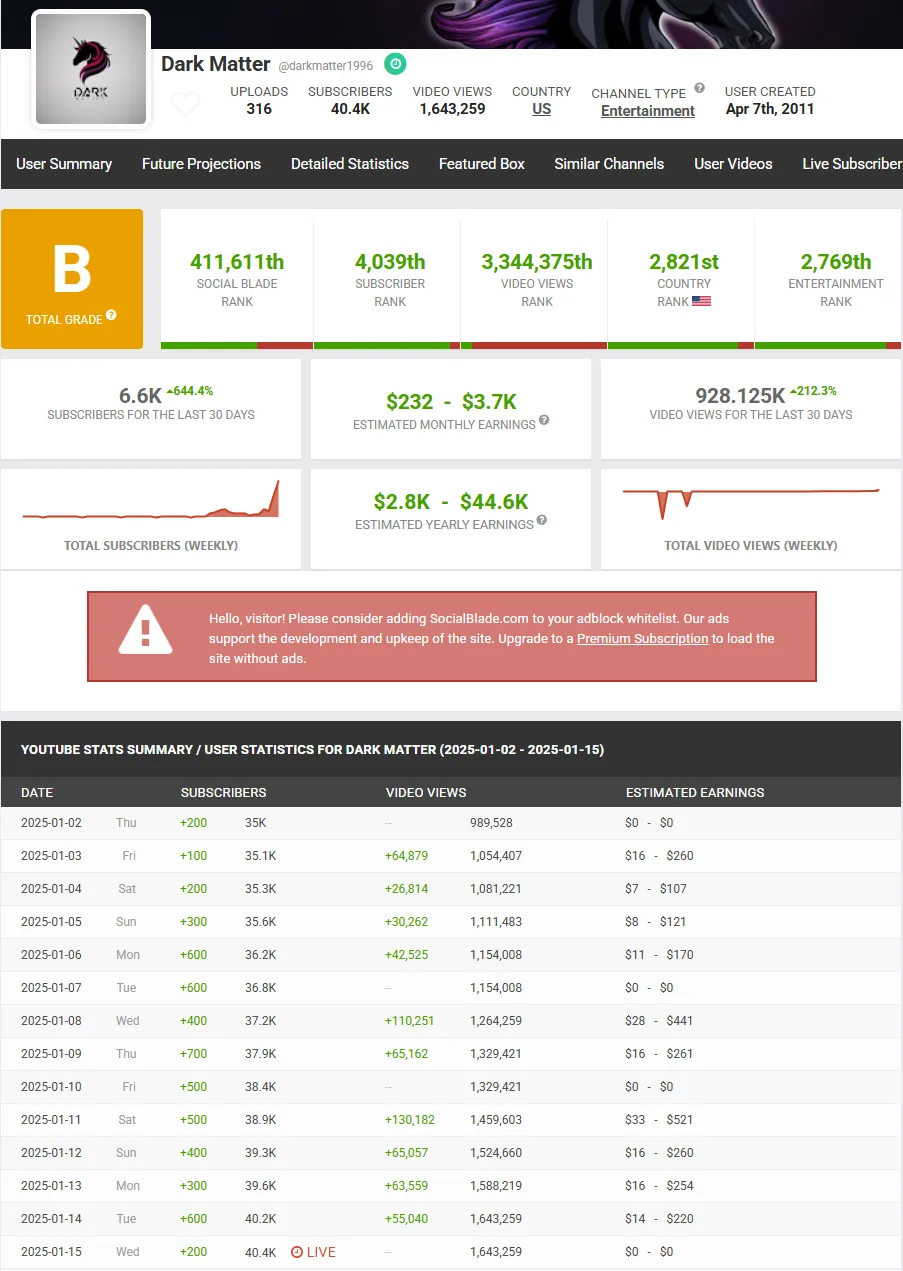Image resolution: width=903 pixels, height=1271 pixels.
Task: Click the 2025-01-07 date cell
Action: point(51,988)
